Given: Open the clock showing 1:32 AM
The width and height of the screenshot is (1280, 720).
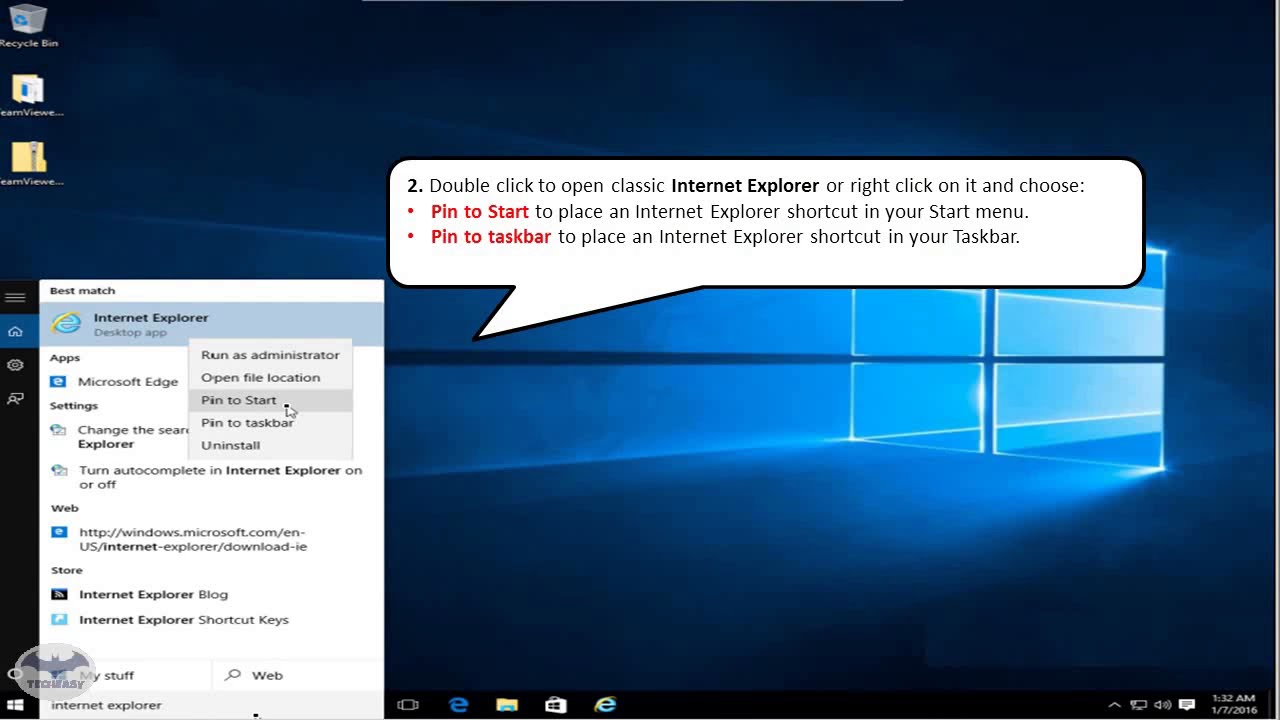Looking at the screenshot, I should 1233,704.
